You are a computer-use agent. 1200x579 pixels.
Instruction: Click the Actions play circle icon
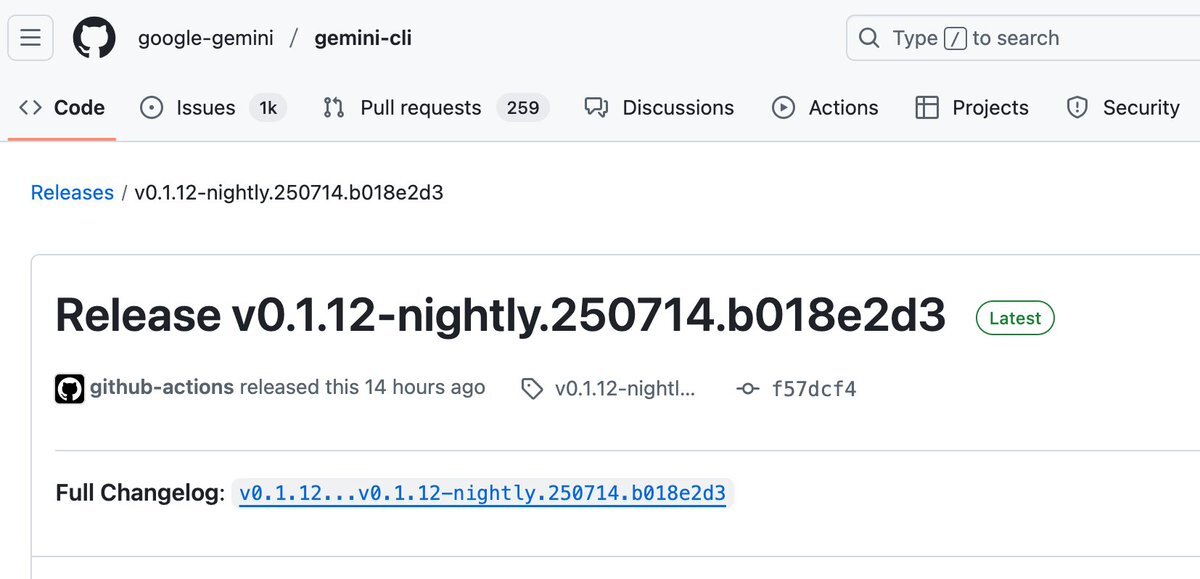point(784,108)
